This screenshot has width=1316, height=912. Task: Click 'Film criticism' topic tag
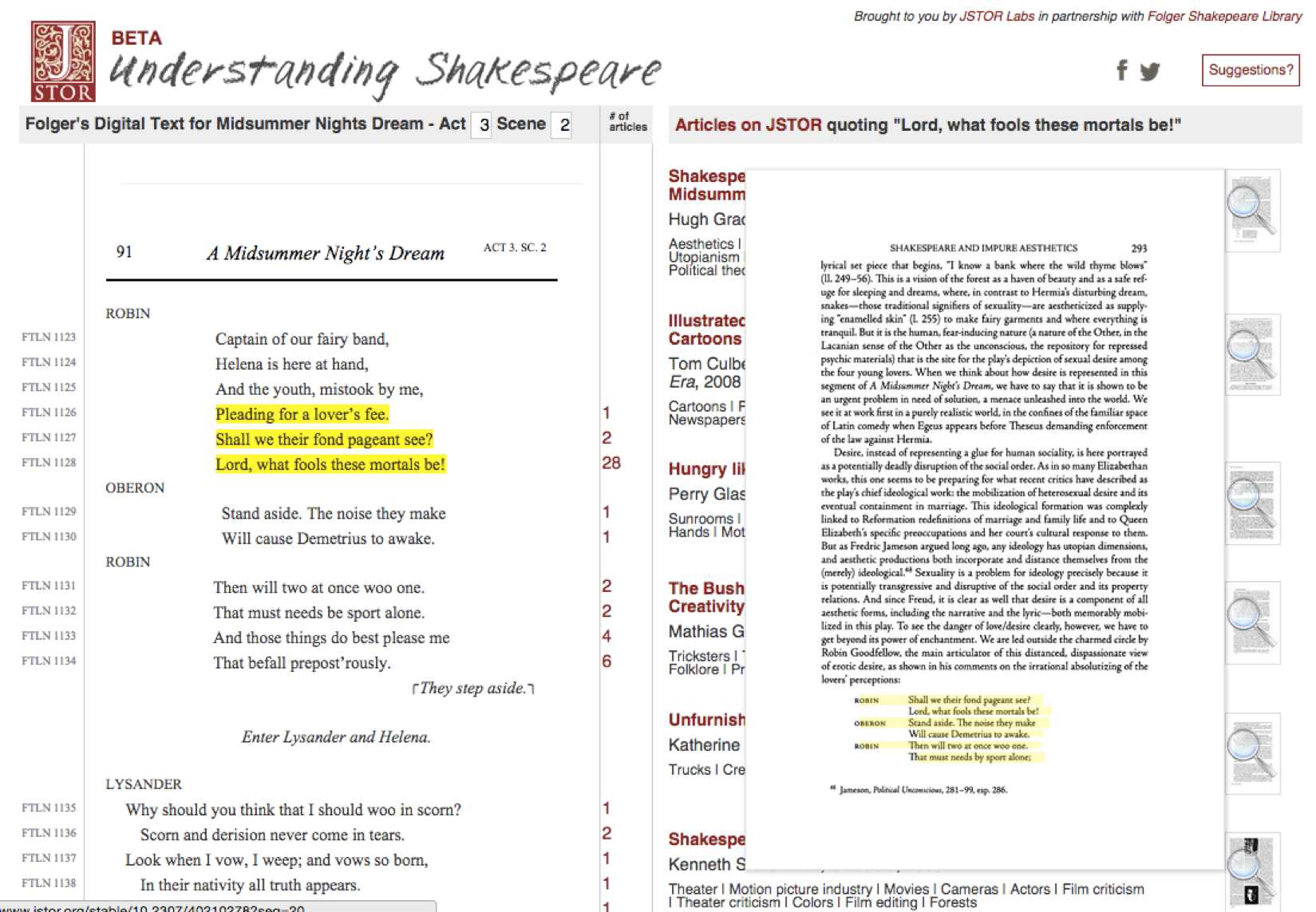click(x=1103, y=889)
